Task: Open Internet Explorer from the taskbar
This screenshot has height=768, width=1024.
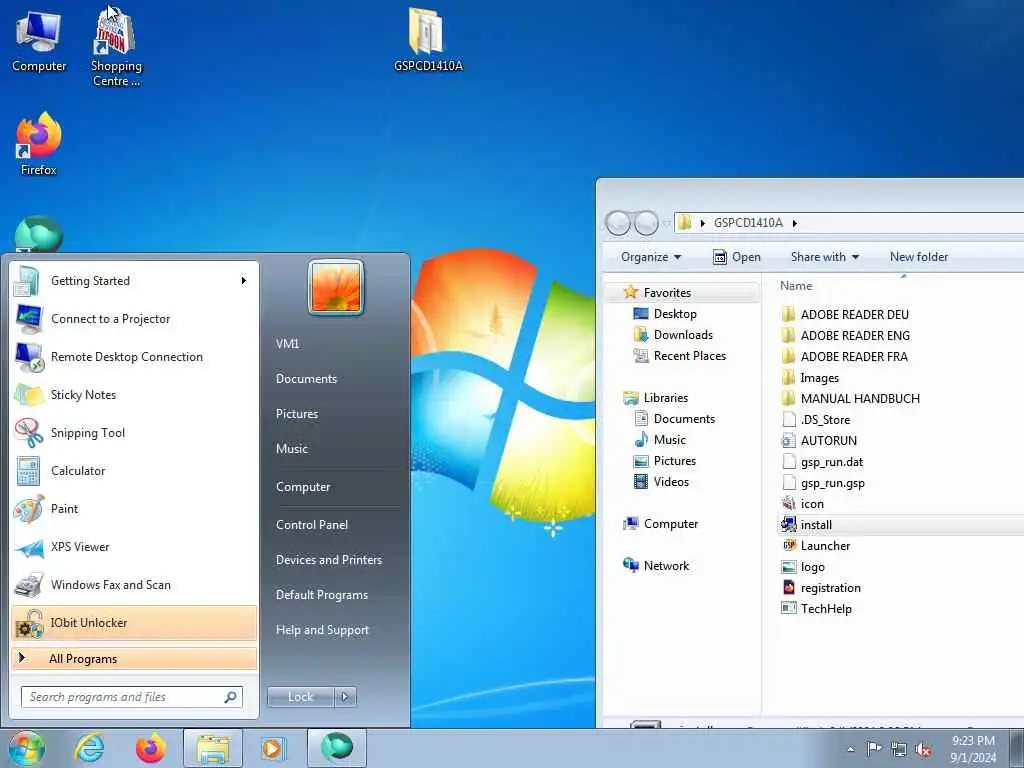Action: coord(89,748)
